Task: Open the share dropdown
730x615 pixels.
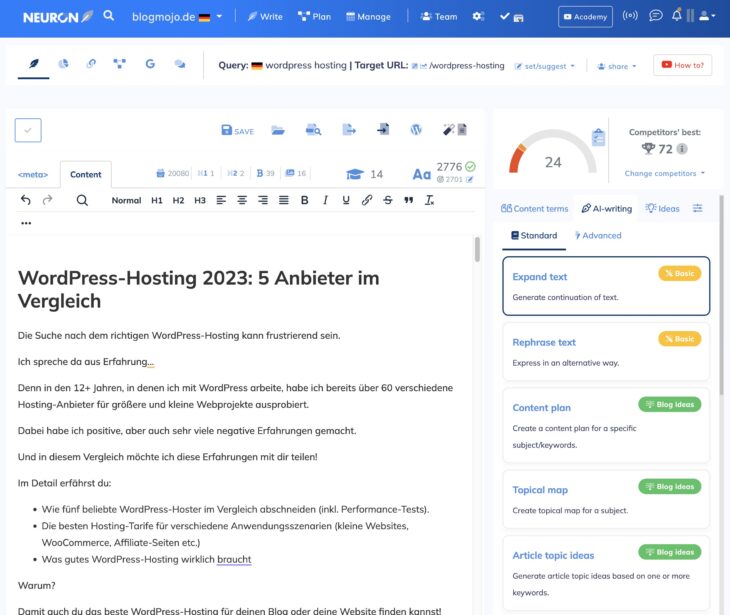Action: point(617,66)
